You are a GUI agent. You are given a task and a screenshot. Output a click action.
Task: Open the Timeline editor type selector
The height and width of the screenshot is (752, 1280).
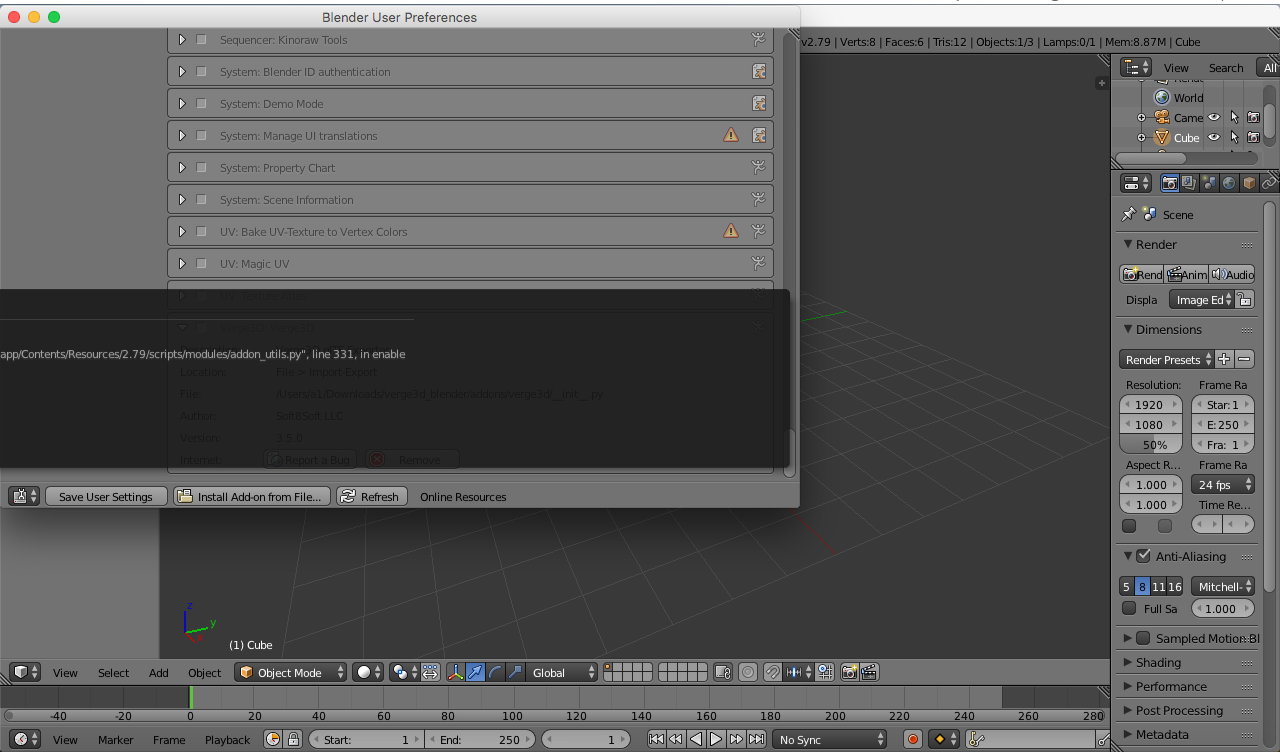tap(24, 739)
